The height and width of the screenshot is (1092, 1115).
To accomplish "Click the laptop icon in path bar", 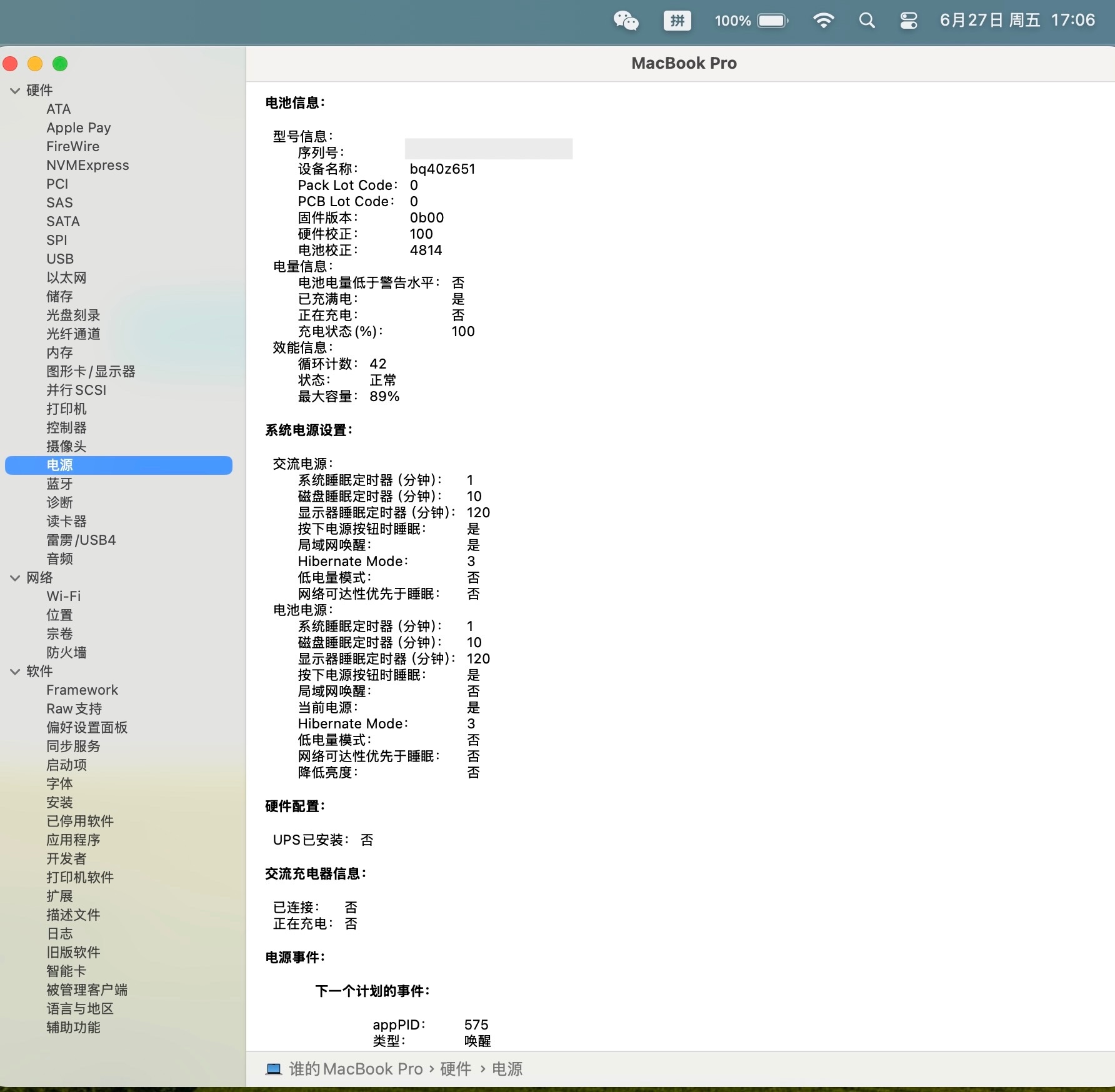I will [274, 1069].
